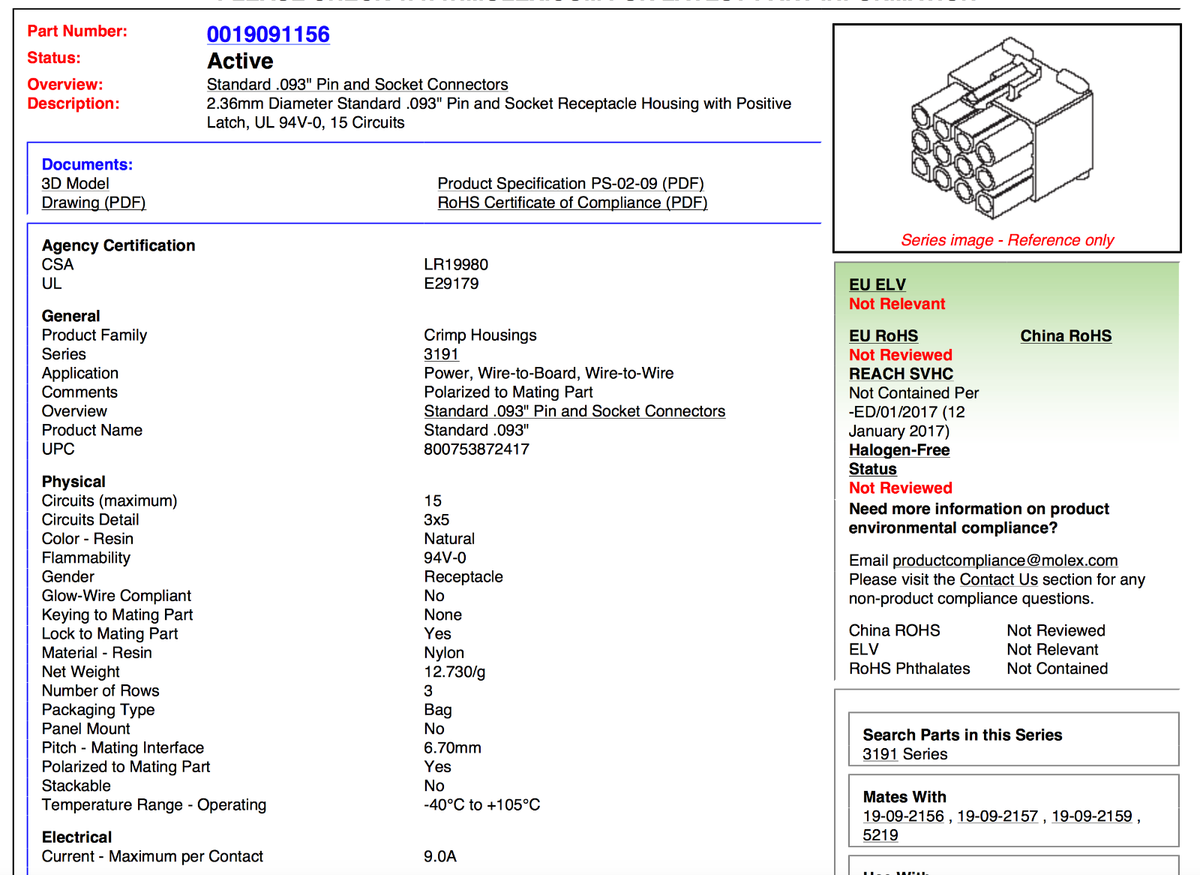The width and height of the screenshot is (1200, 875).
Task: Click the RoHS Phthalates value Not Contained
Action: pos(1057,669)
